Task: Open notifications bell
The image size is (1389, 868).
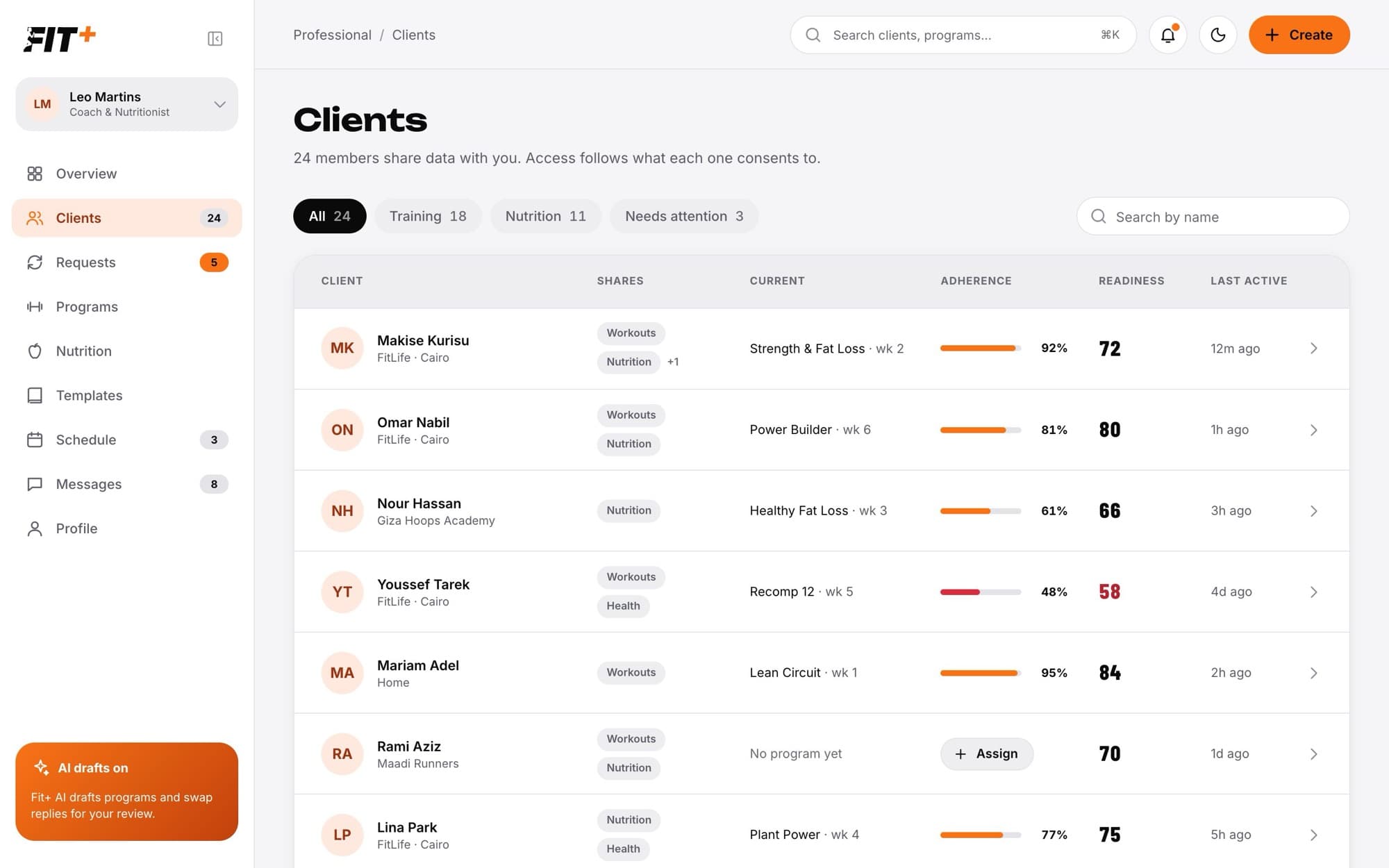Action: click(1168, 35)
